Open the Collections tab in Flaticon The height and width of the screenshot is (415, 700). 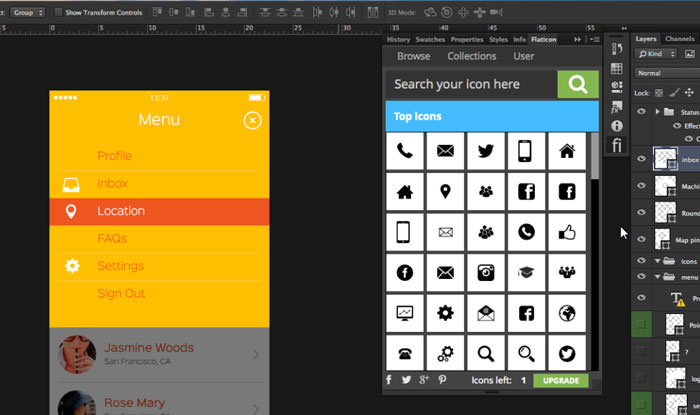(x=472, y=56)
